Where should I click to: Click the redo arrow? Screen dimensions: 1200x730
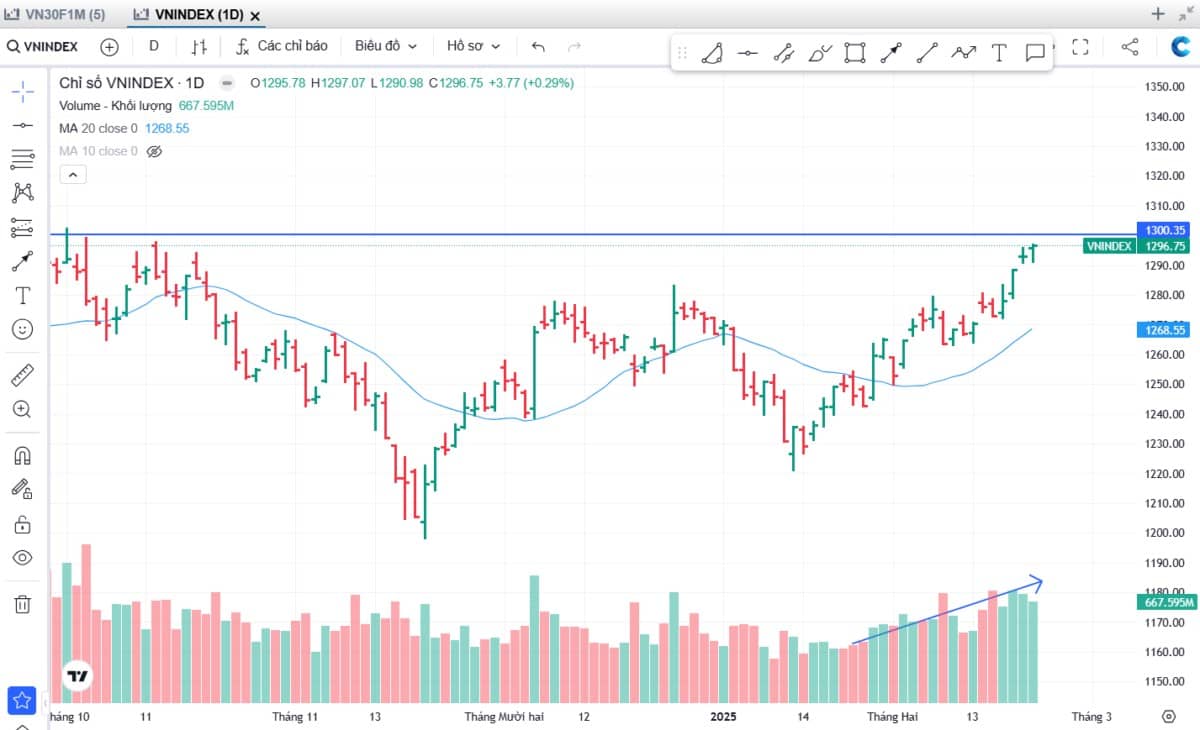click(574, 46)
